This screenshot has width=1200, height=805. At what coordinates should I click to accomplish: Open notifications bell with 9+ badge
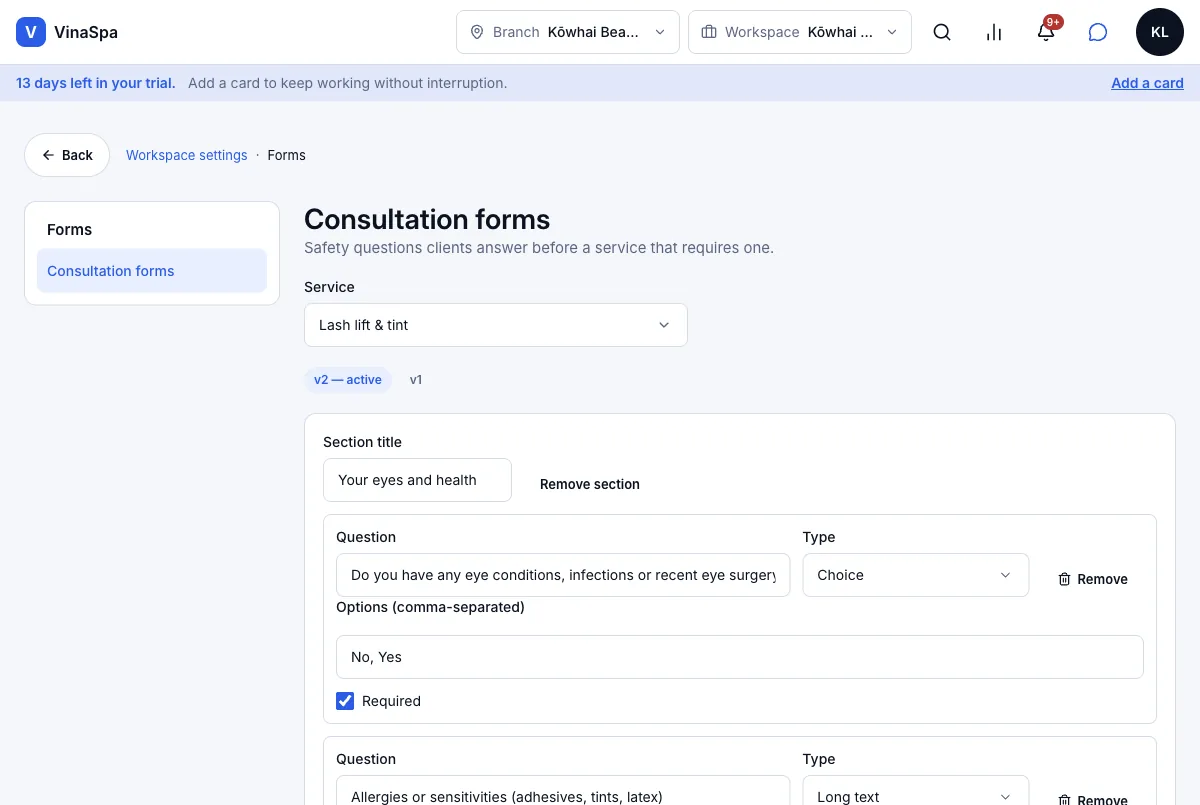click(1046, 32)
